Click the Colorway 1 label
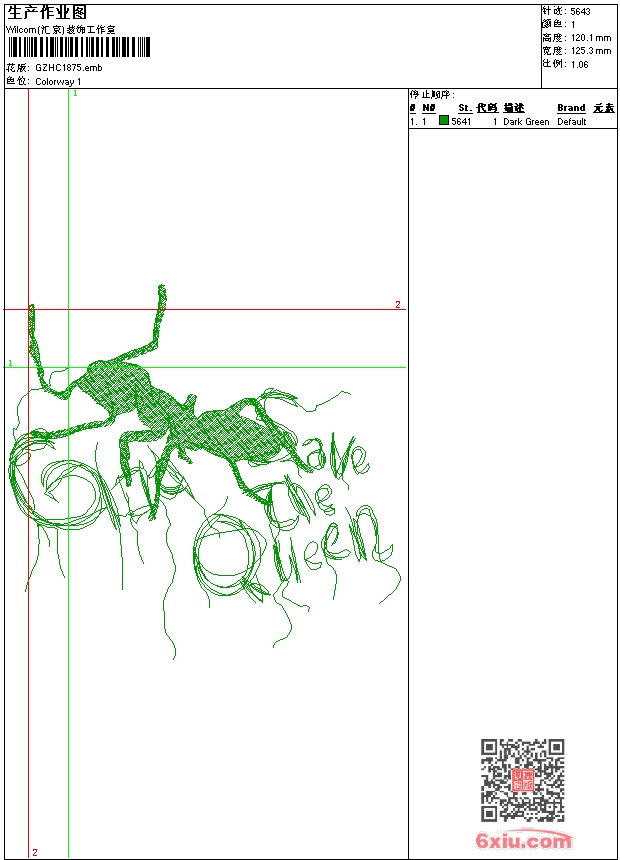 coord(58,82)
